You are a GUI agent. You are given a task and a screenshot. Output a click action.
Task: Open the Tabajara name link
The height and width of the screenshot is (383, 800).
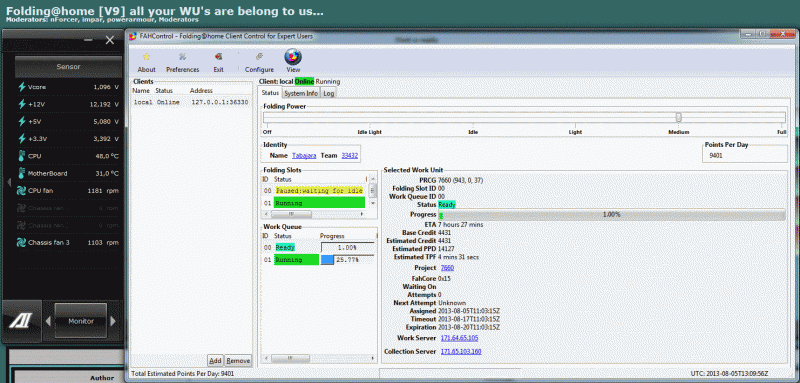305,156
